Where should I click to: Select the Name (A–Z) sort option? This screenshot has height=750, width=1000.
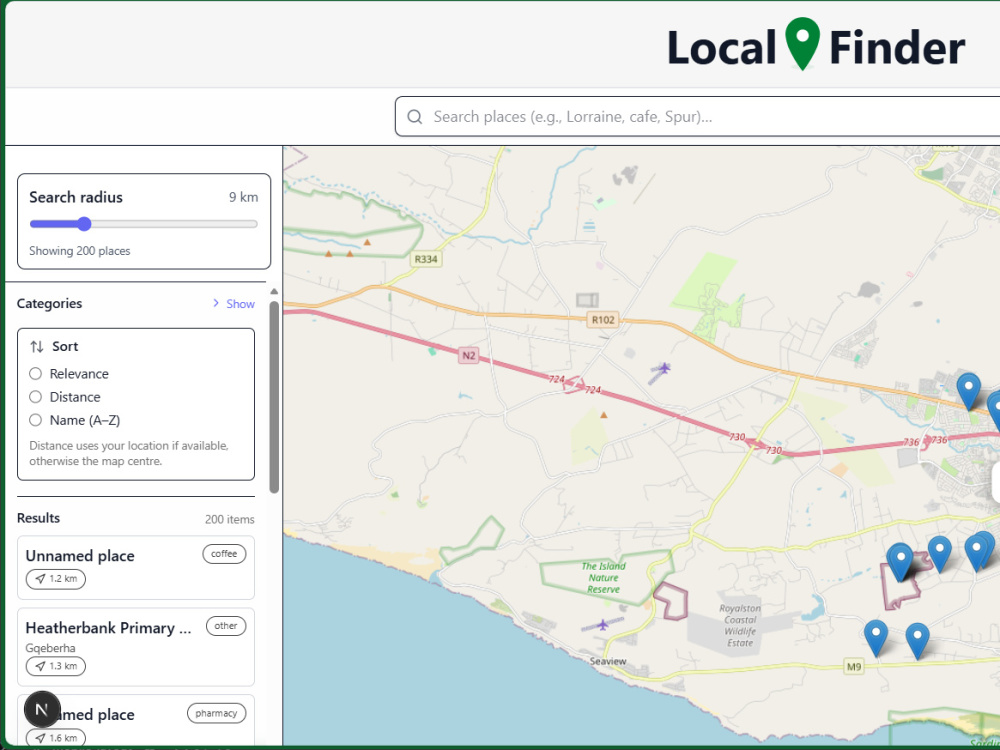(x=36, y=420)
